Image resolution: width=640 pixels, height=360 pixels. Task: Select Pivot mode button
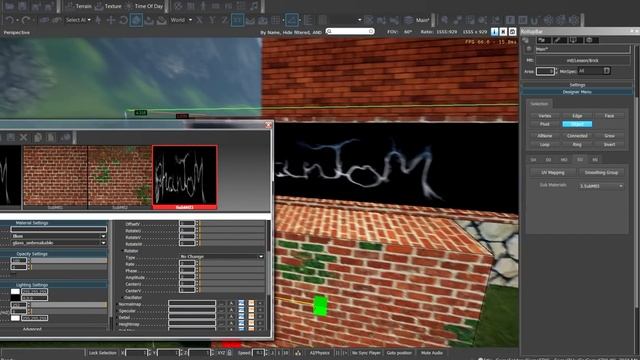tap(544, 124)
